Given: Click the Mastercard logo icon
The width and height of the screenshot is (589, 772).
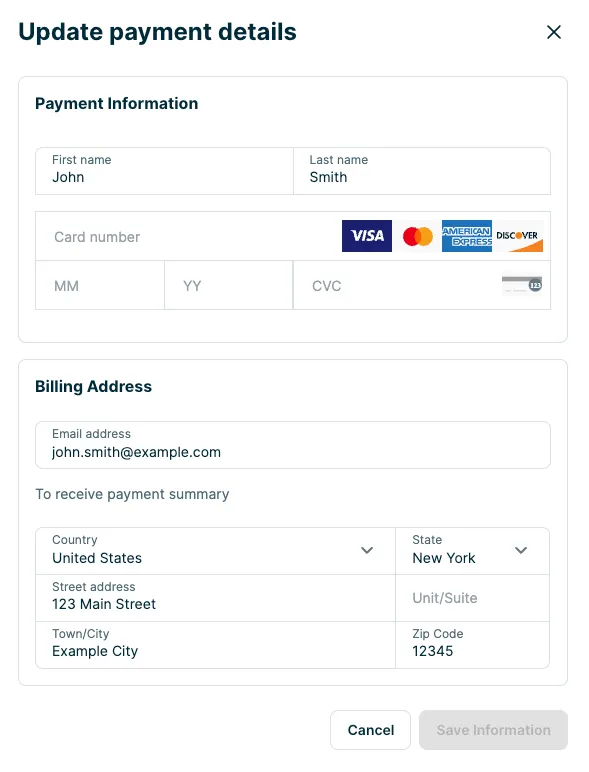Looking at the screenshot, I should pos(417,236).
